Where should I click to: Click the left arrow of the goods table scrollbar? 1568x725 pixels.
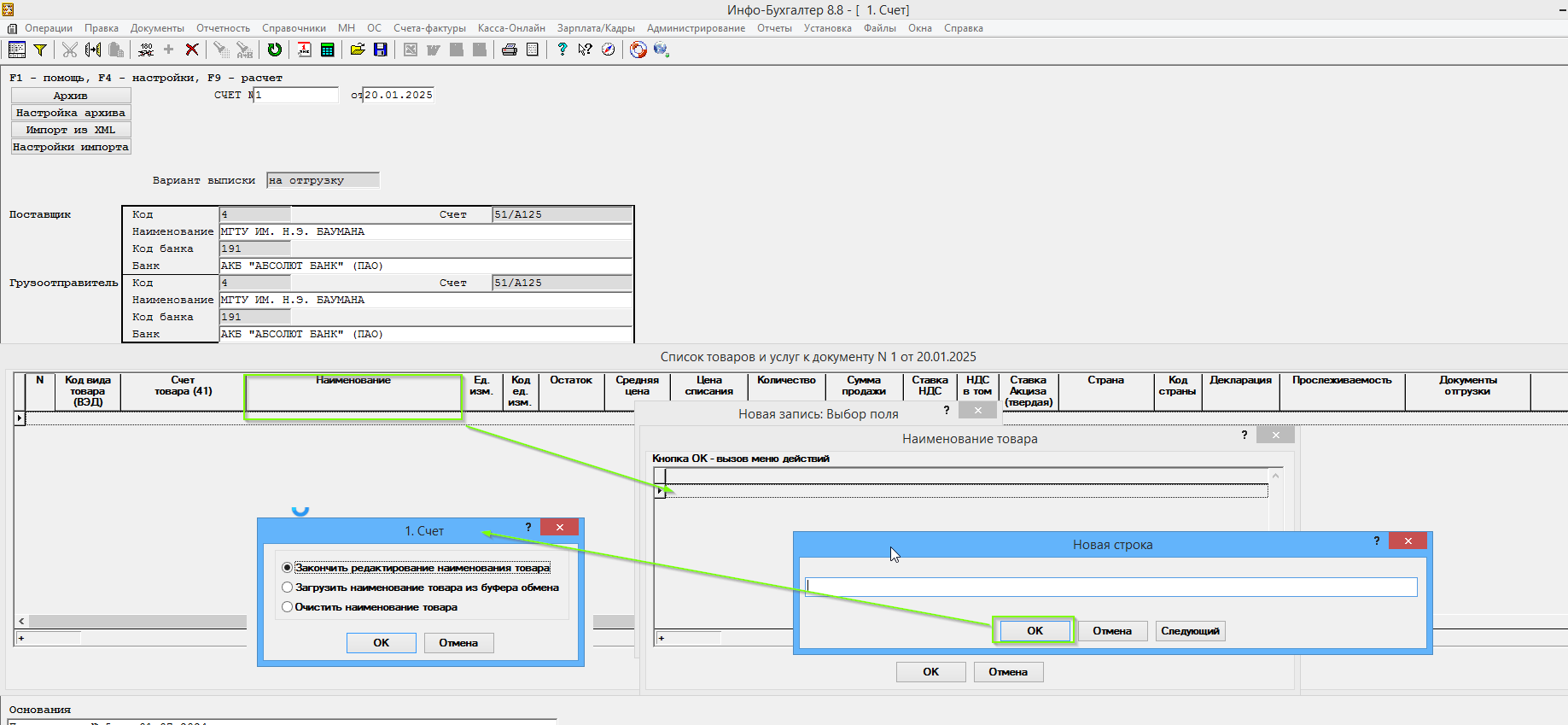coord(21,622)
